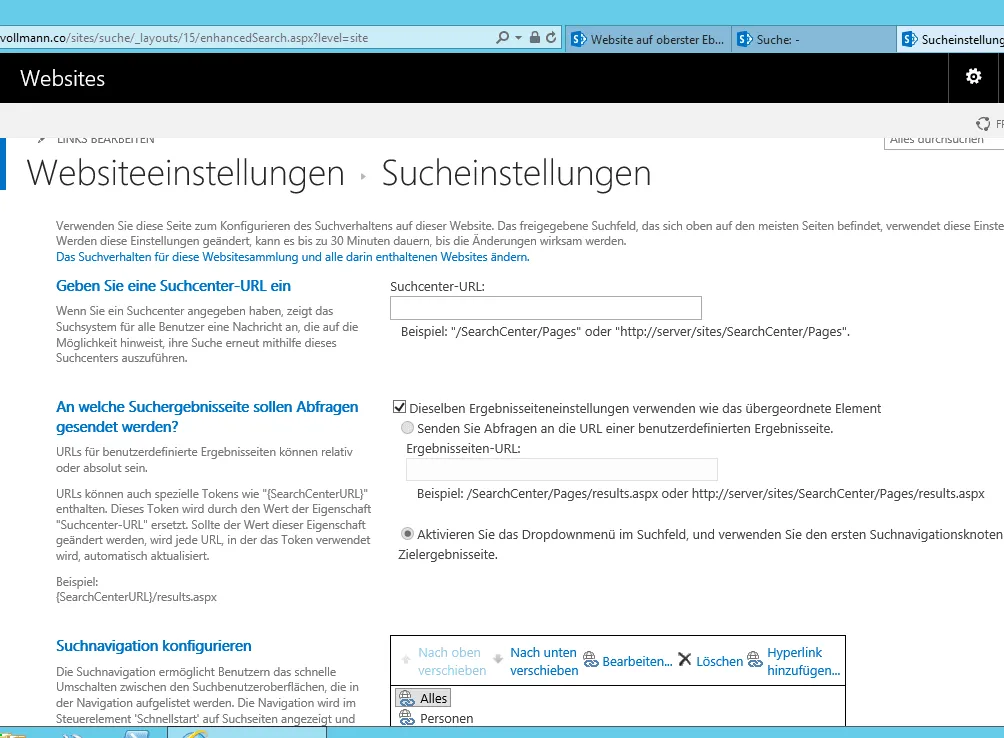Refresh the page with reload icon
Screen dimensions: 1004x738
click(551, 37)
